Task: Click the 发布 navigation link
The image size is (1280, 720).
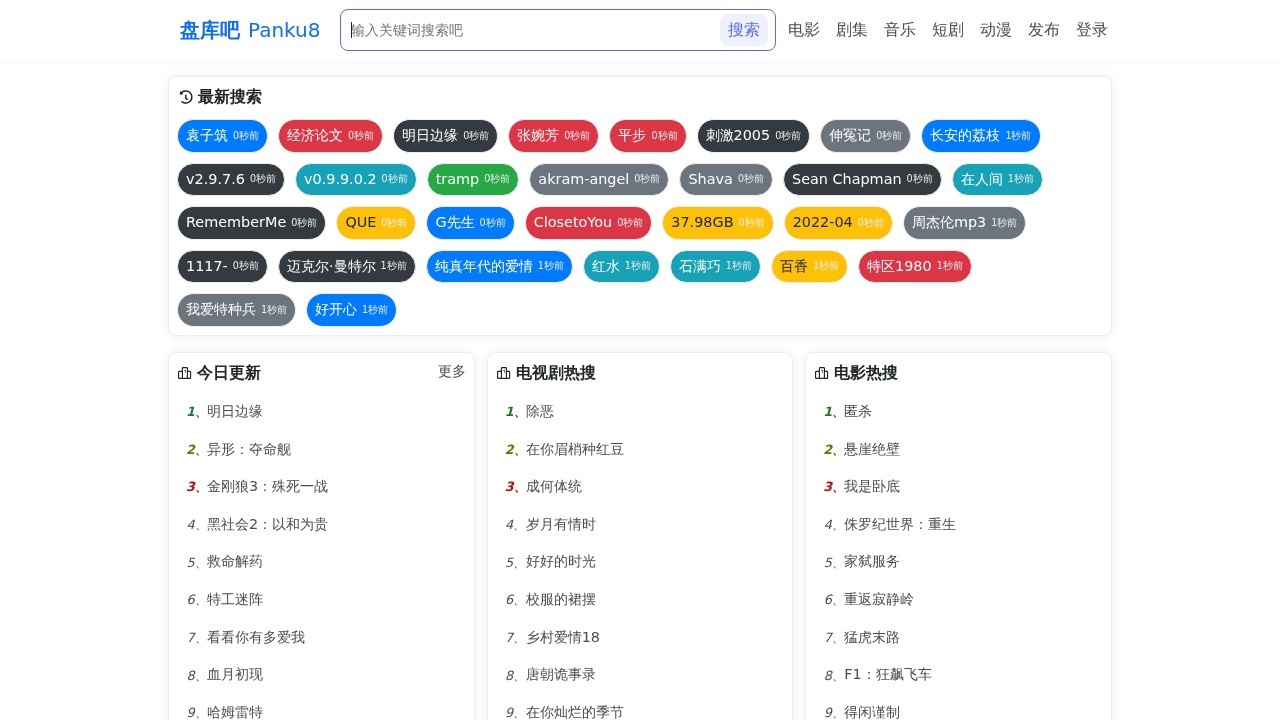Action: click(x=1044, y=30)
